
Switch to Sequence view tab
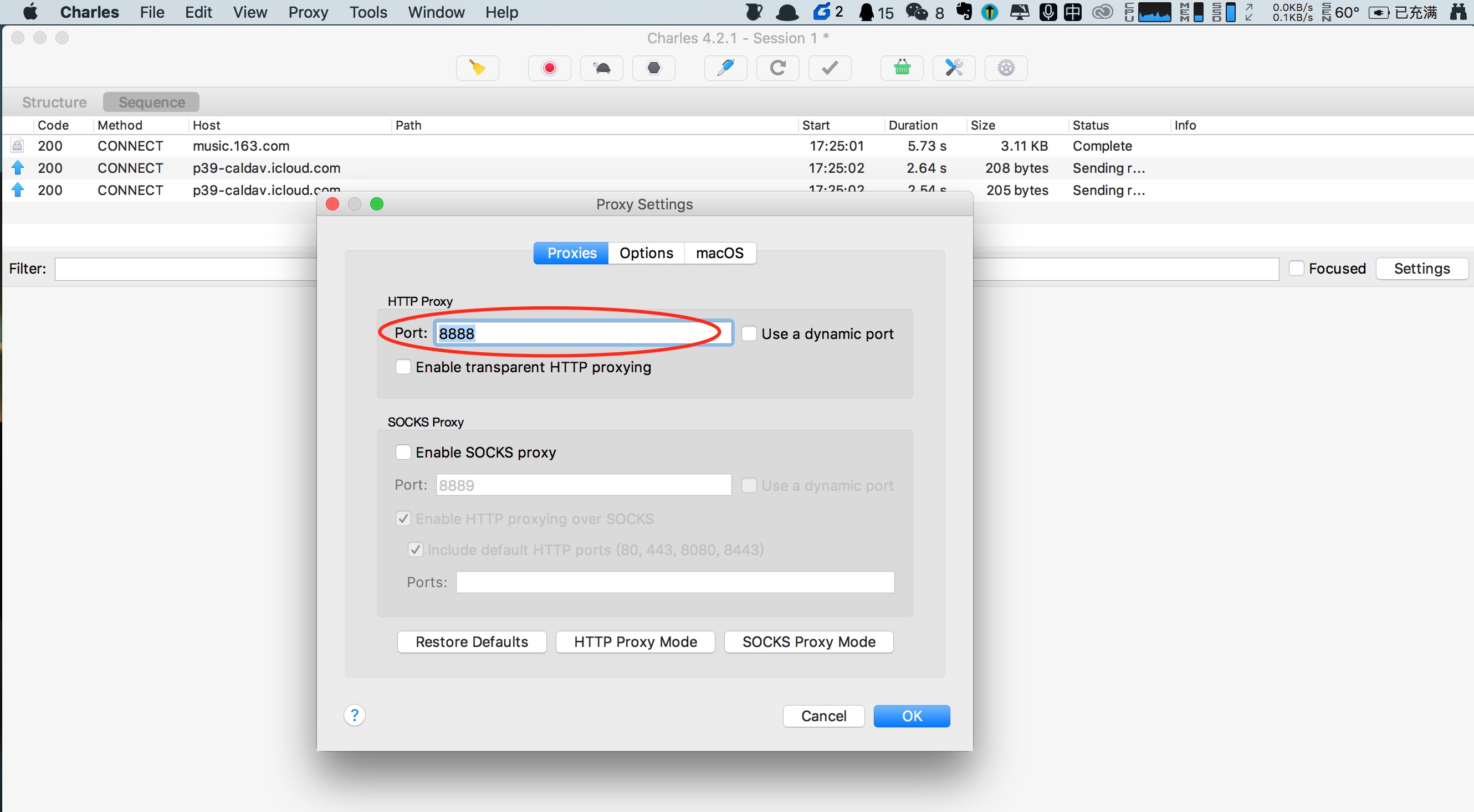click(152, 102)
